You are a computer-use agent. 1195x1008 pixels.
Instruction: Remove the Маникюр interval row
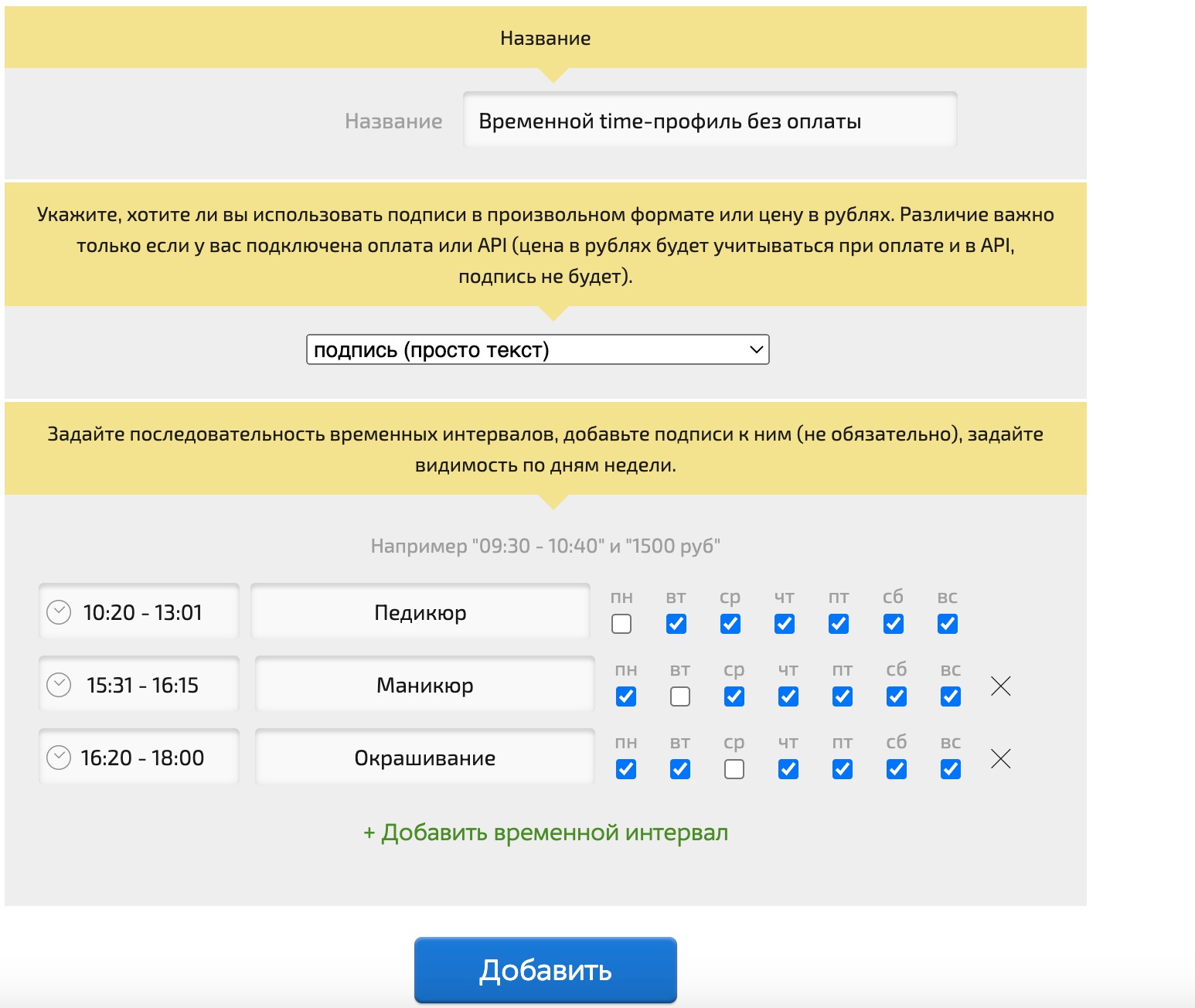[x=1001, y=686]
